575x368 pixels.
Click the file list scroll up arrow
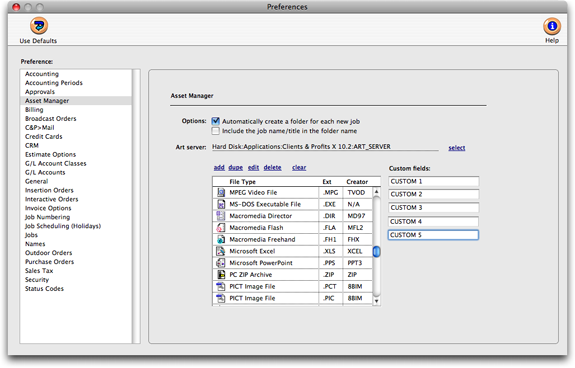[376, 192]
